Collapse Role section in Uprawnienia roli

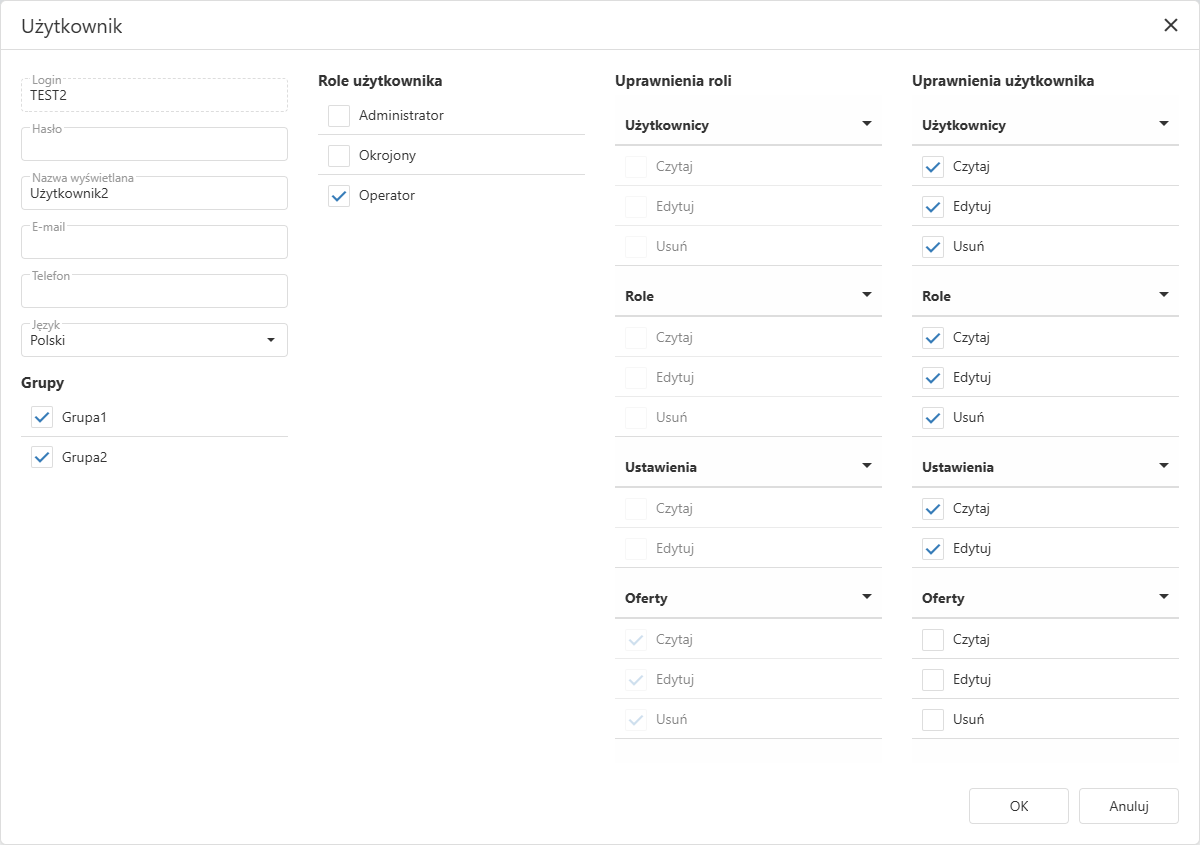point(866,295)
